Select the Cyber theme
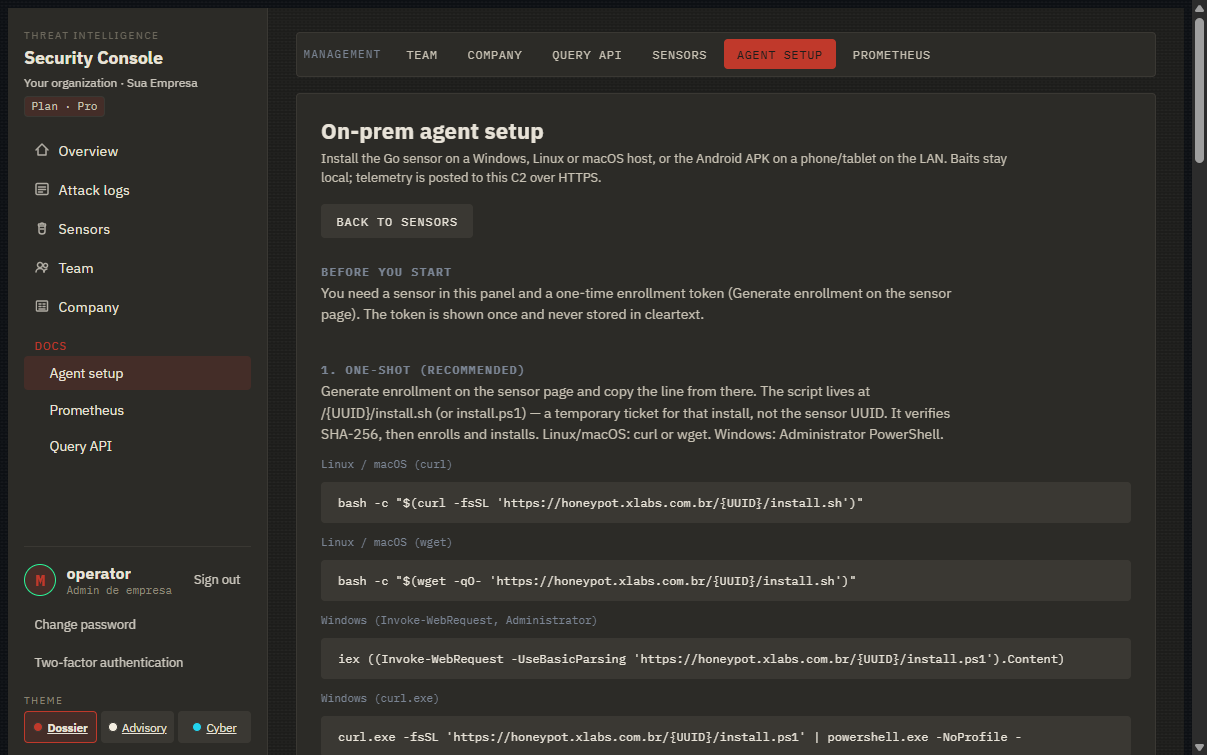The image size is (1207, 755). tap(215, 727)
